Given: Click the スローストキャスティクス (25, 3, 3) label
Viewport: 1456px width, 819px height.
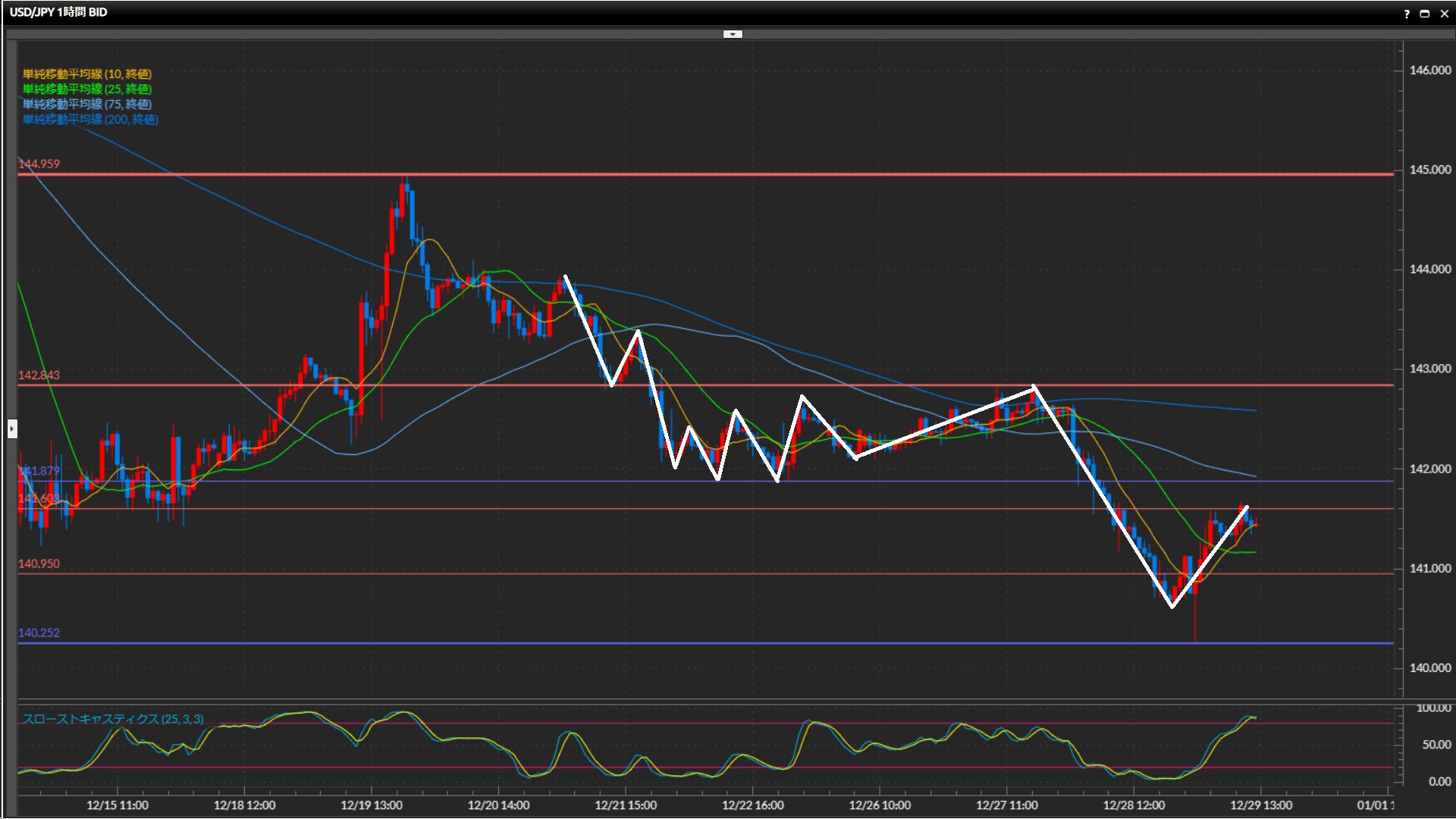Looking at the screenshot, I should coord(113,719).
